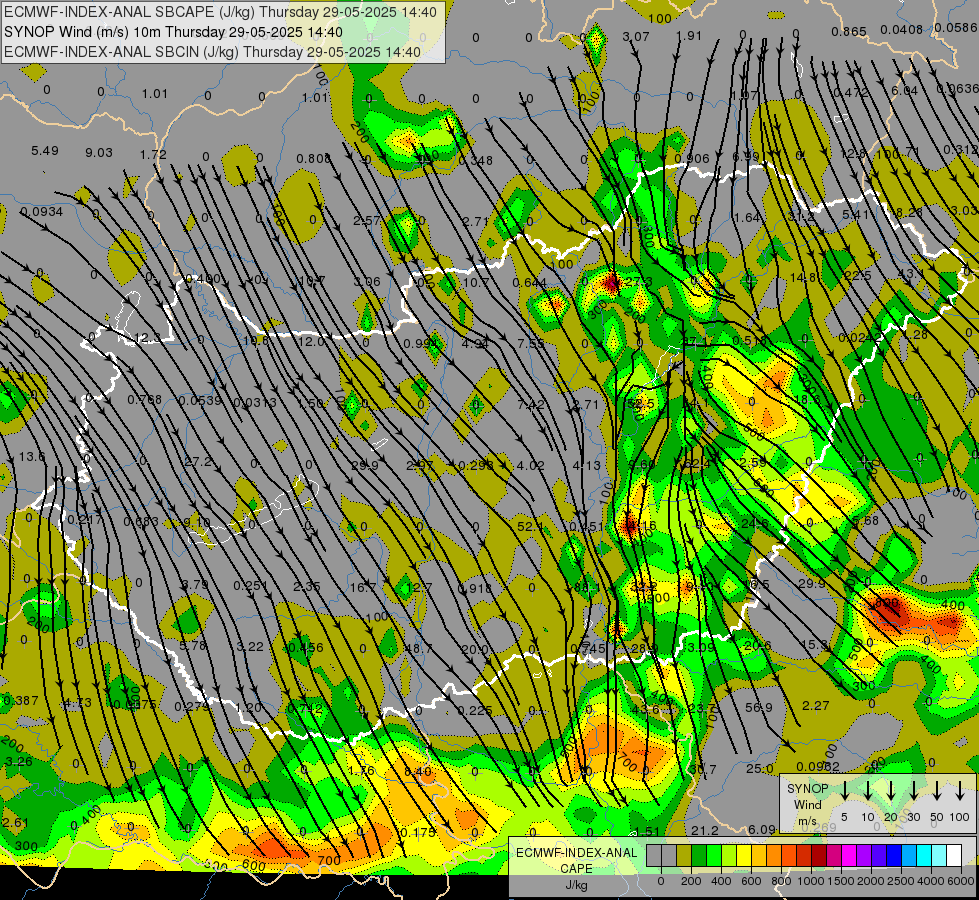Select the dark green CAPE legend swatch

[x=699, y=856]
